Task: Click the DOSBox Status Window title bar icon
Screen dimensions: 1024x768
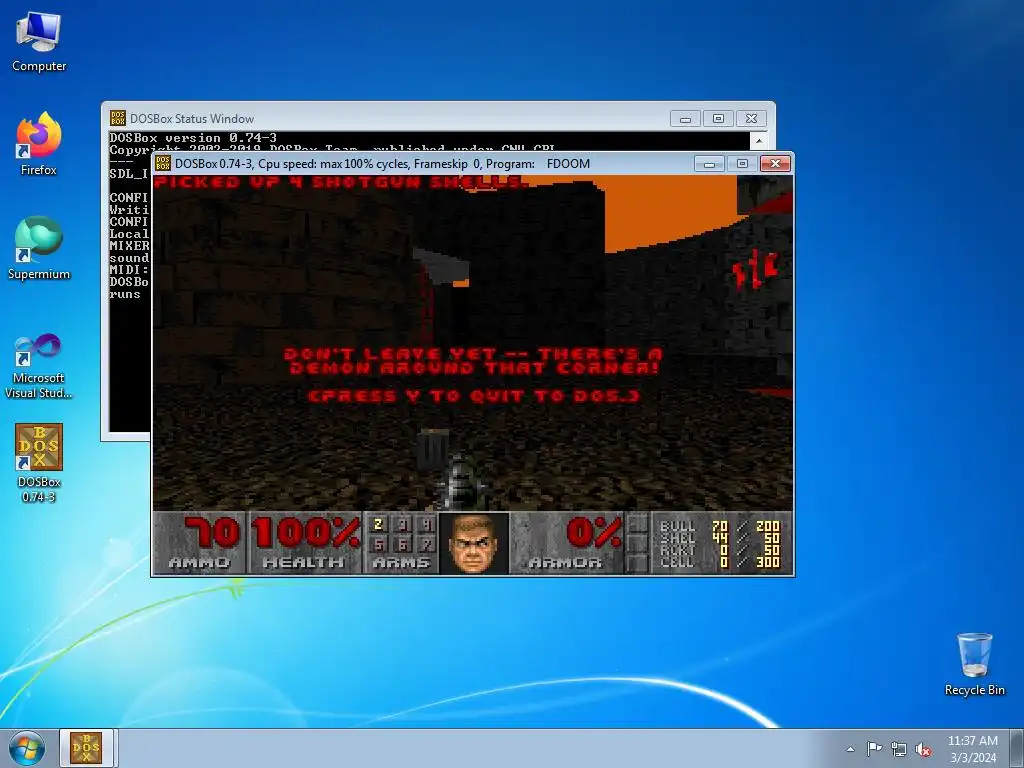Action: (118, 118)
